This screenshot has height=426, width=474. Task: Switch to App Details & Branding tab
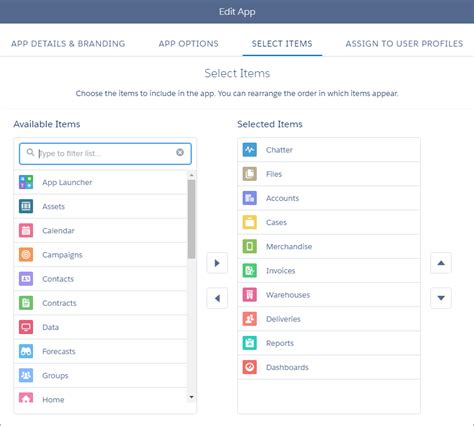pos(68,44)
